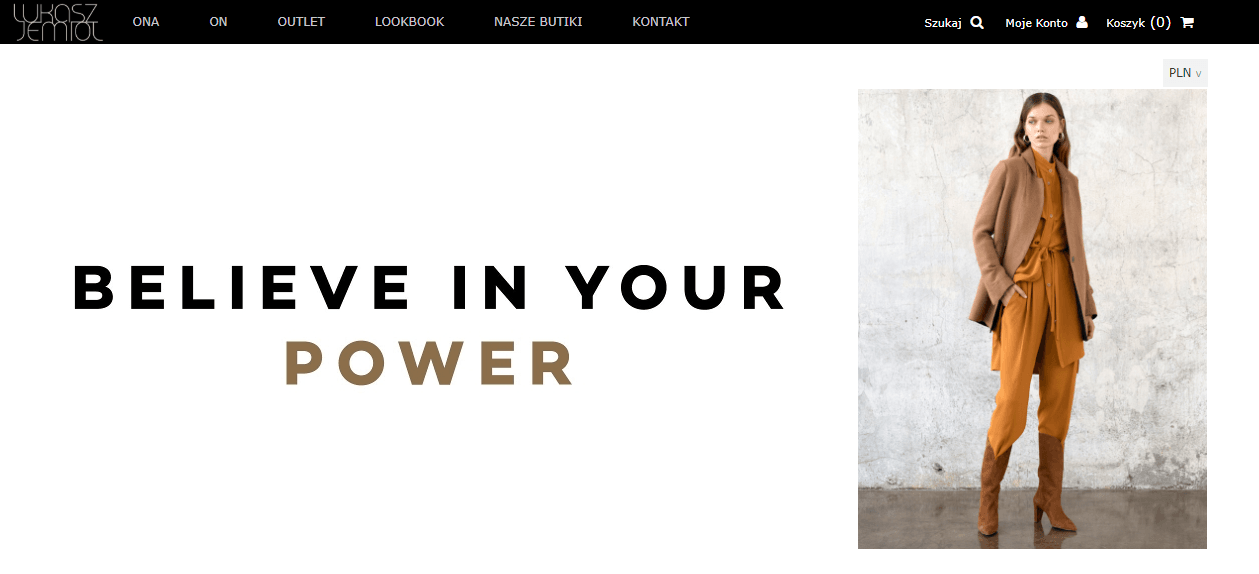Click the shopping cart icon
The height and width of the screenshot is (574, 1259).
coord(1187,22)
